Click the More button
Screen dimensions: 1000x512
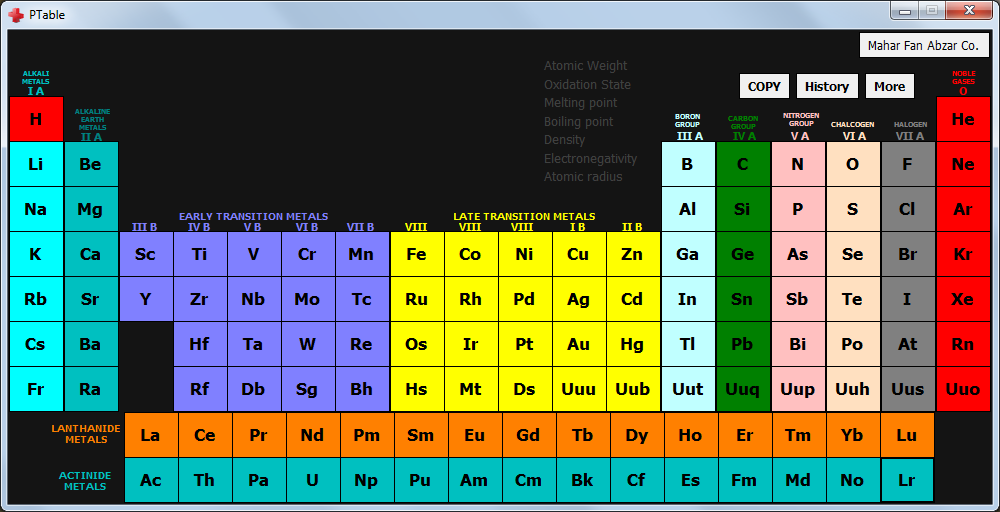click(889, 86)
